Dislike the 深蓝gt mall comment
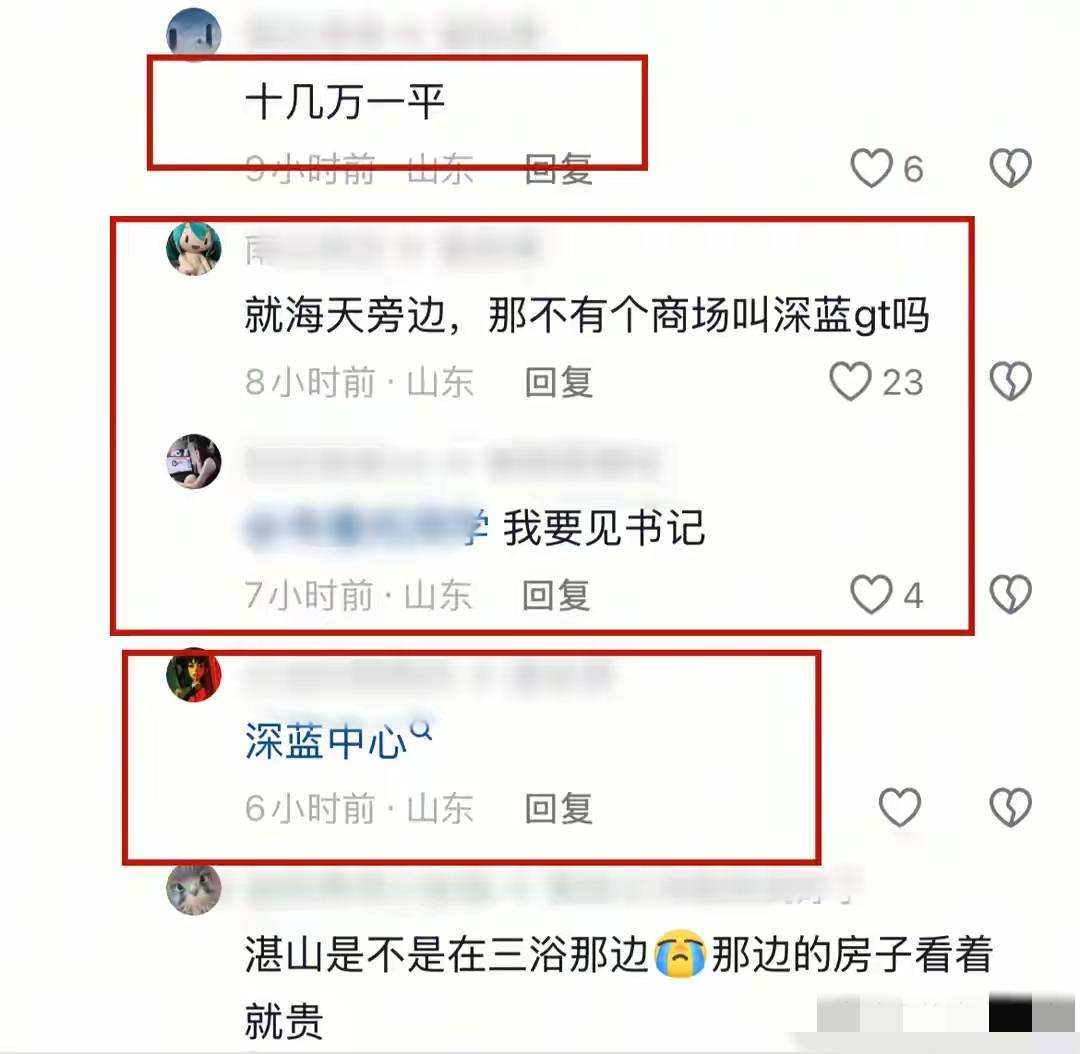The height and width of the screenshot is (1054, 1080). point(1010,382)
